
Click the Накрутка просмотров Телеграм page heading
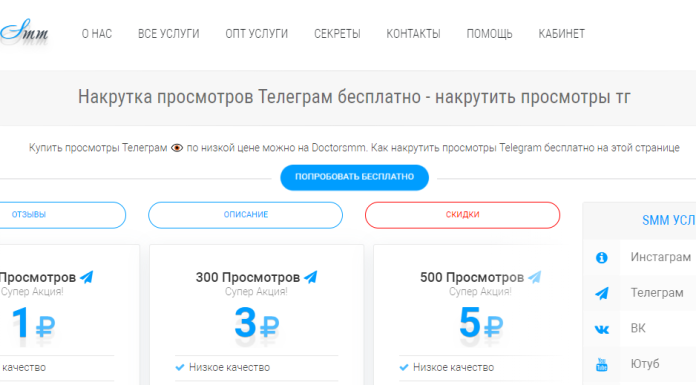click(x=354, y=97)
